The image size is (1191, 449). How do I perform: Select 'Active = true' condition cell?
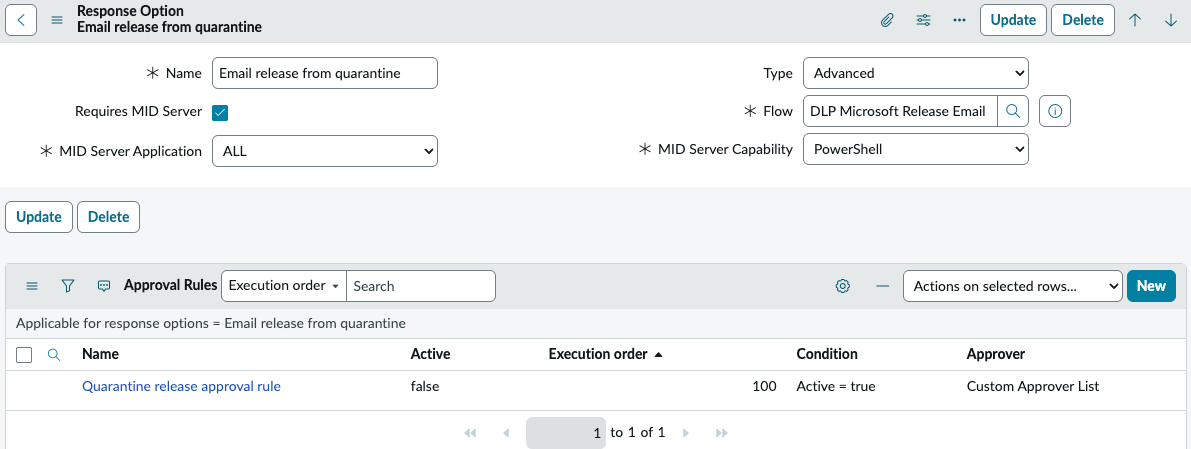[x=836, y=386]
